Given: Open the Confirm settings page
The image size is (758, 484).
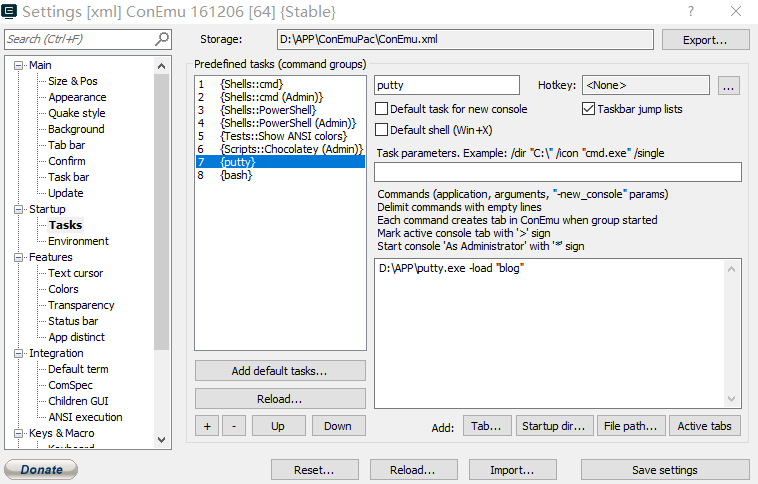Looking at the screenshot, I should [66, 161].
